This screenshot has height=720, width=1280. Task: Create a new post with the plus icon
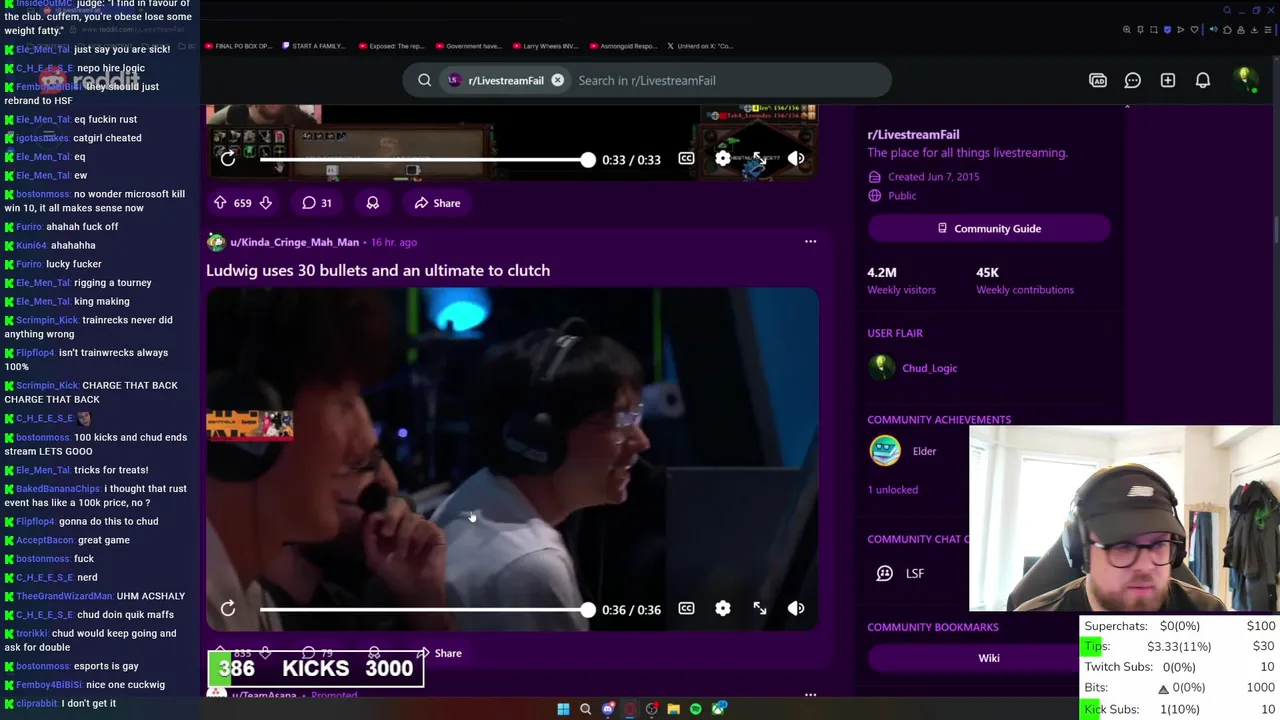click(x=1168, y=80)
